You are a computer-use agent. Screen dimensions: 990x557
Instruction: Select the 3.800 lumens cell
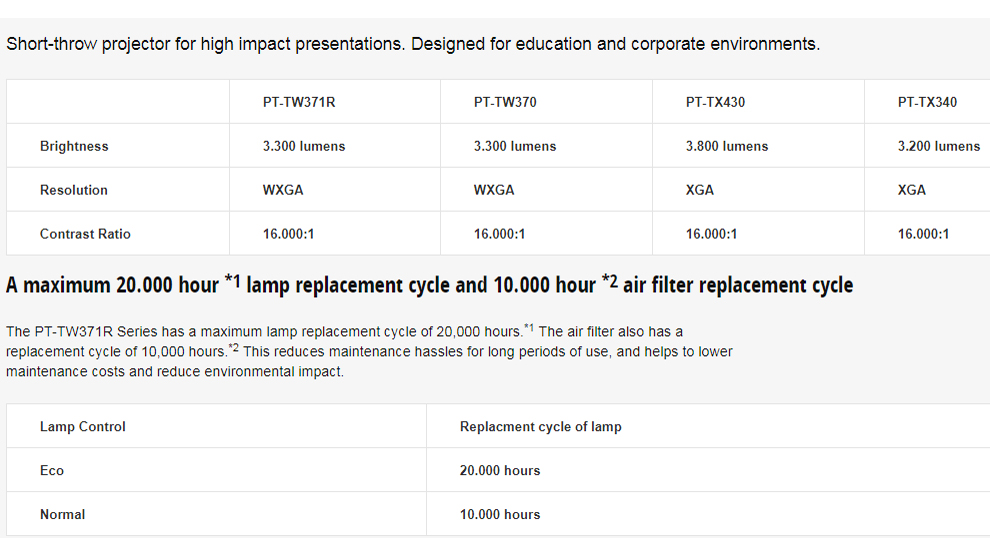(x=727, y=146)
